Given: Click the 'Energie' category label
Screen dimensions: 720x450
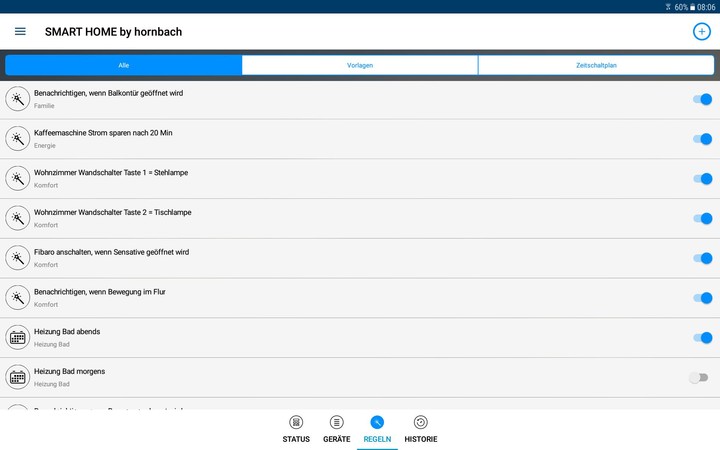Looking at the screenshot, I should click(45, 146).
